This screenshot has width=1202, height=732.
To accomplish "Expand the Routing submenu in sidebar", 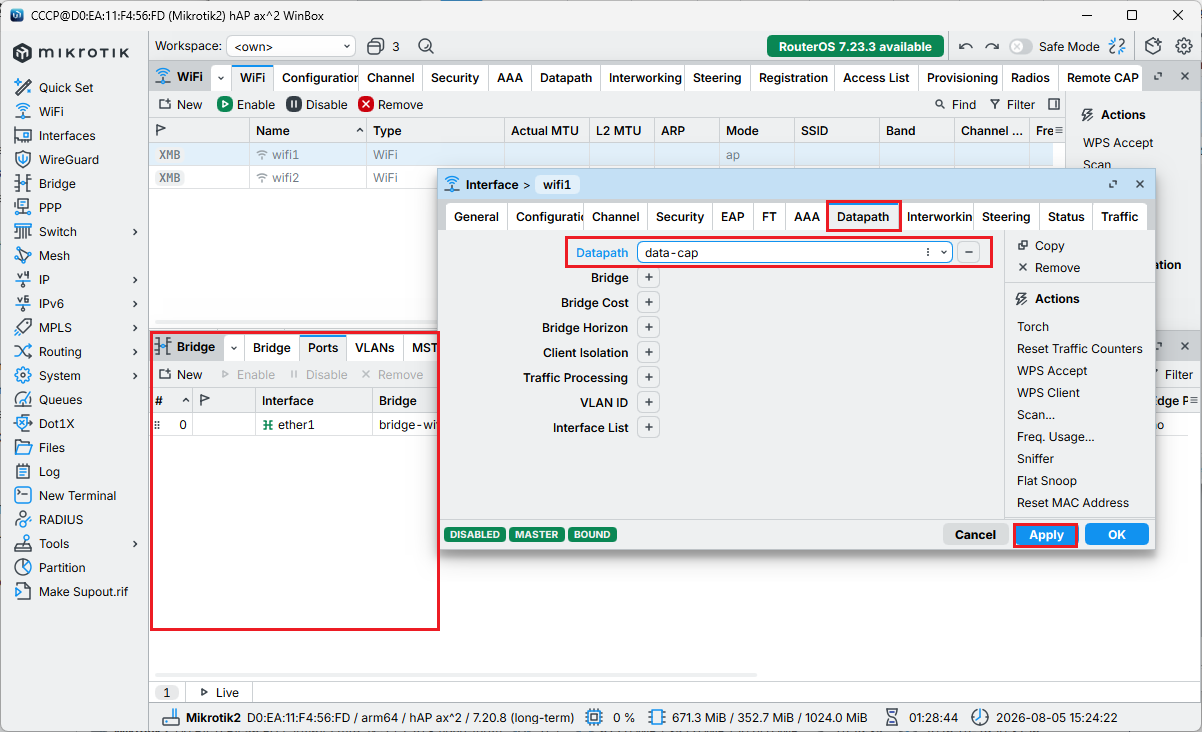I will click(135, 351).
